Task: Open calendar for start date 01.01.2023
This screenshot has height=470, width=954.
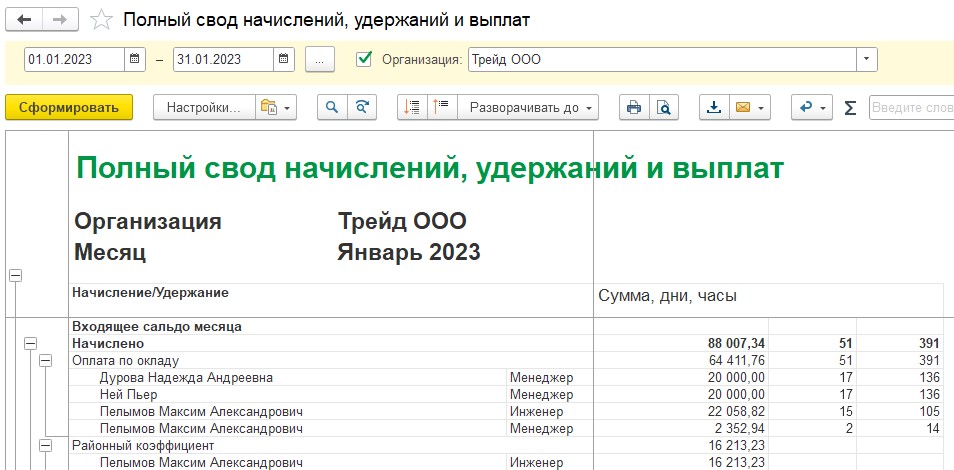Action: coord(135,59)
